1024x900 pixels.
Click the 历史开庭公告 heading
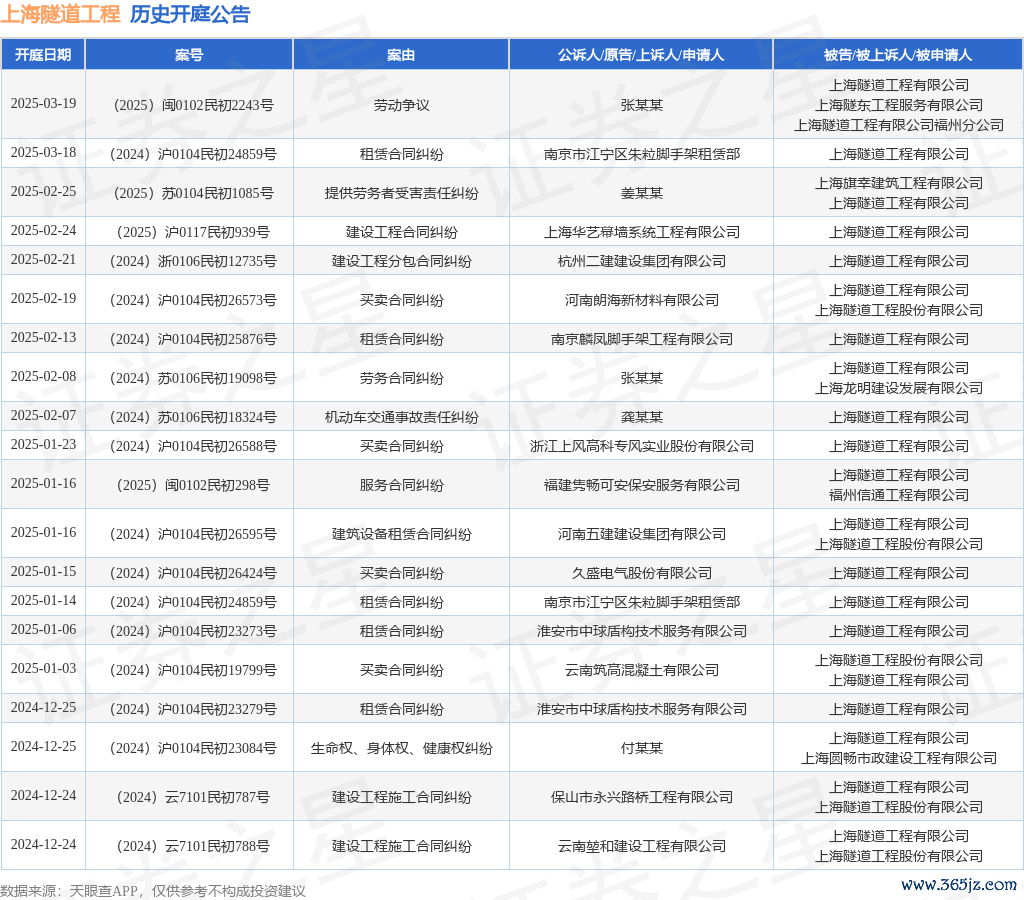point(189,14)
